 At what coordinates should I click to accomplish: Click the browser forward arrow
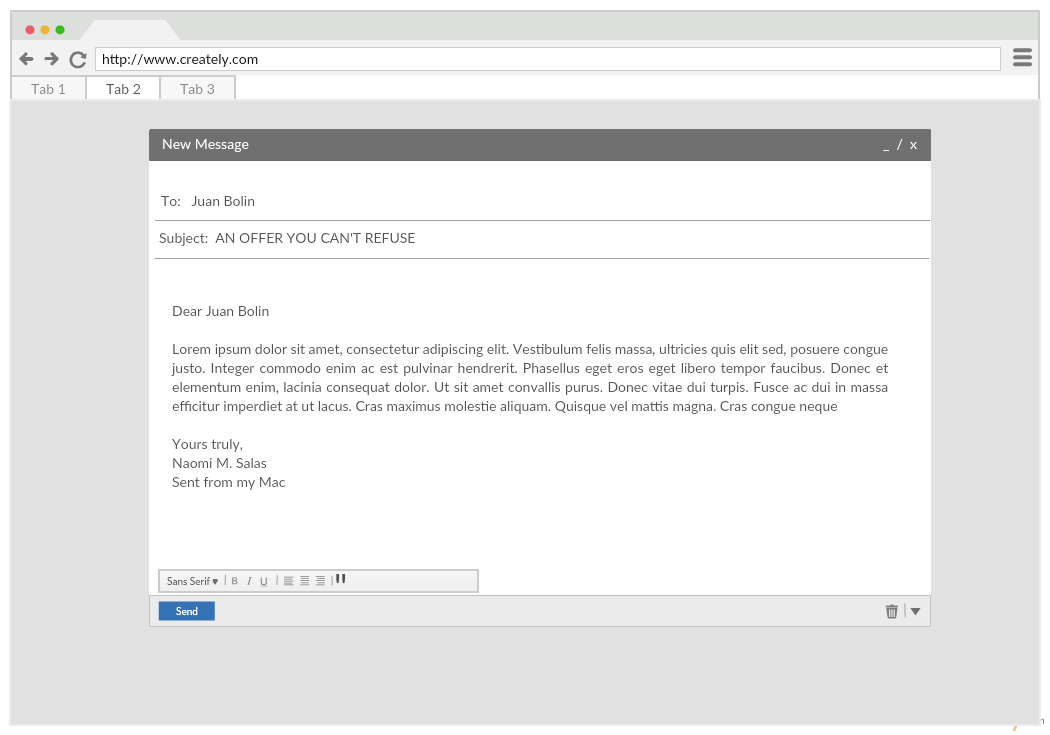tap(52, 59)
